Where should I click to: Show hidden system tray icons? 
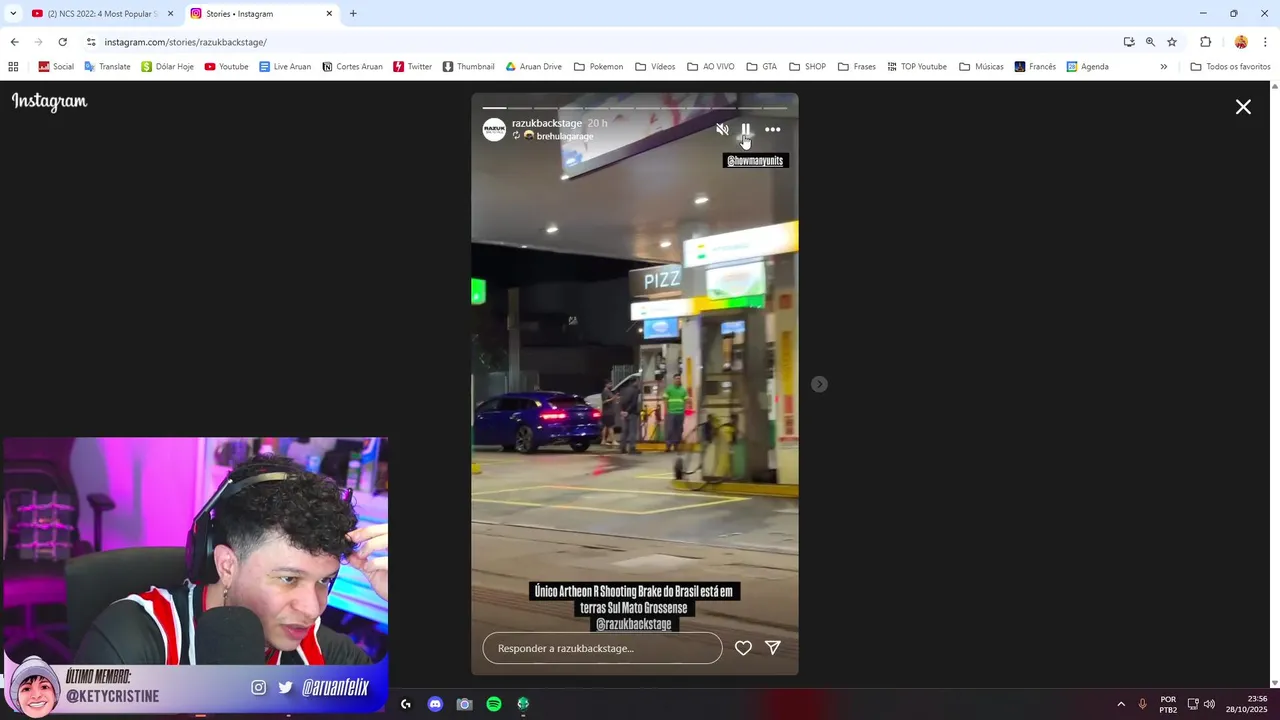(1121, 704)
